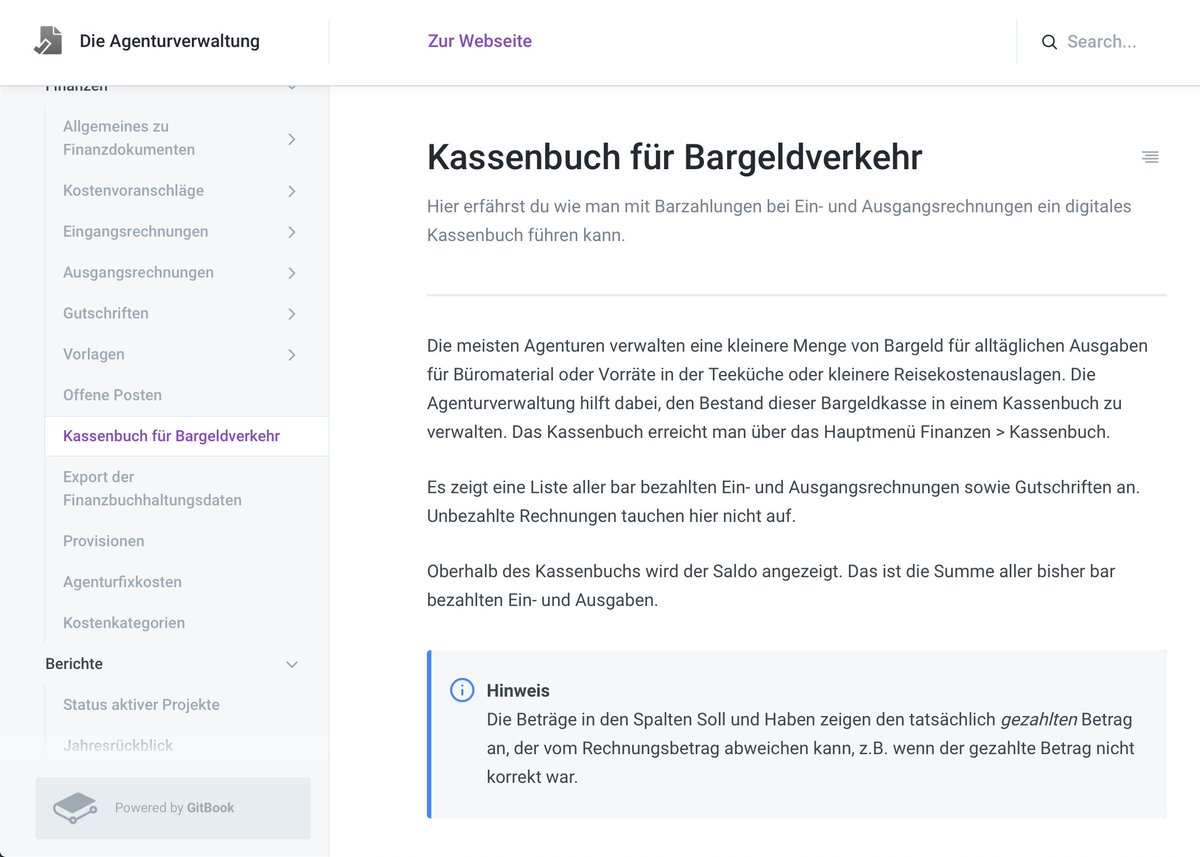The image size is (1200, 857).
Task: Click the Kassenbuch für Bargeldverkehr page heading
Action: (675, 157)
